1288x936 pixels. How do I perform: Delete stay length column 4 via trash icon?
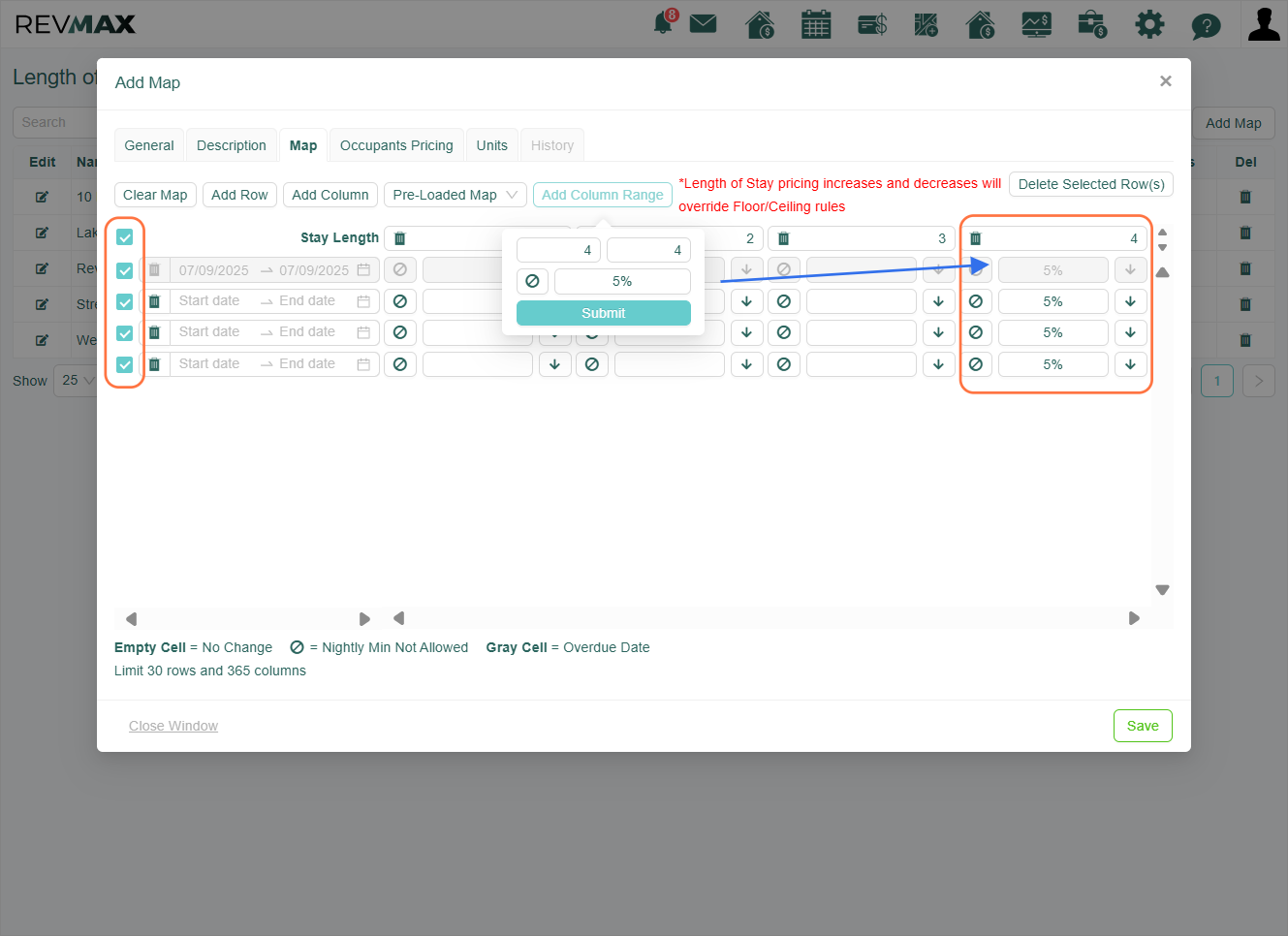(x=976, y=238)
